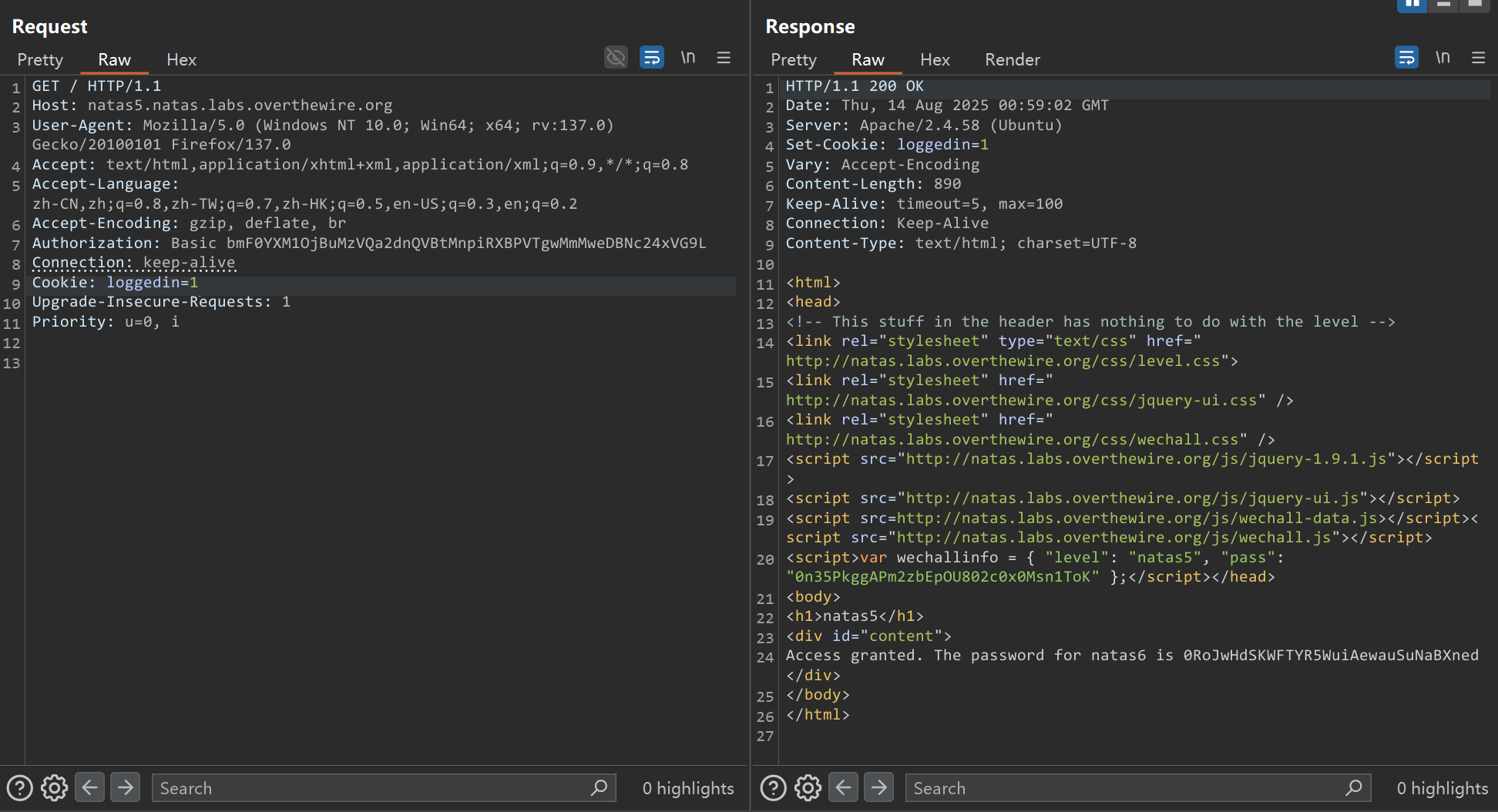The image size is (1498, 812).
Task: Click Content-Length: 890 header
Action: pos(873,184)
